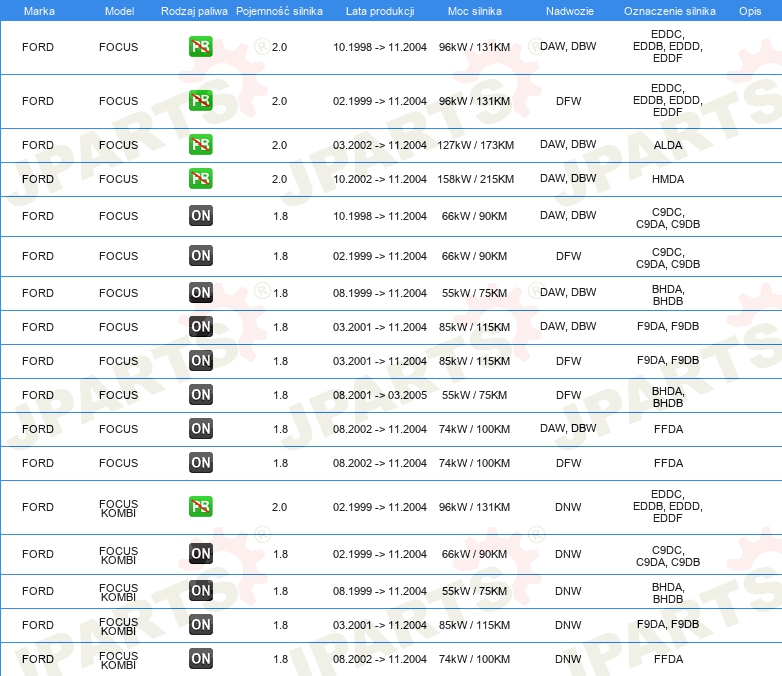The width and height of the screenshot is (782, 676).
Task: Select the 158kW / 215KM power cell
Action: tap(475, 179)
